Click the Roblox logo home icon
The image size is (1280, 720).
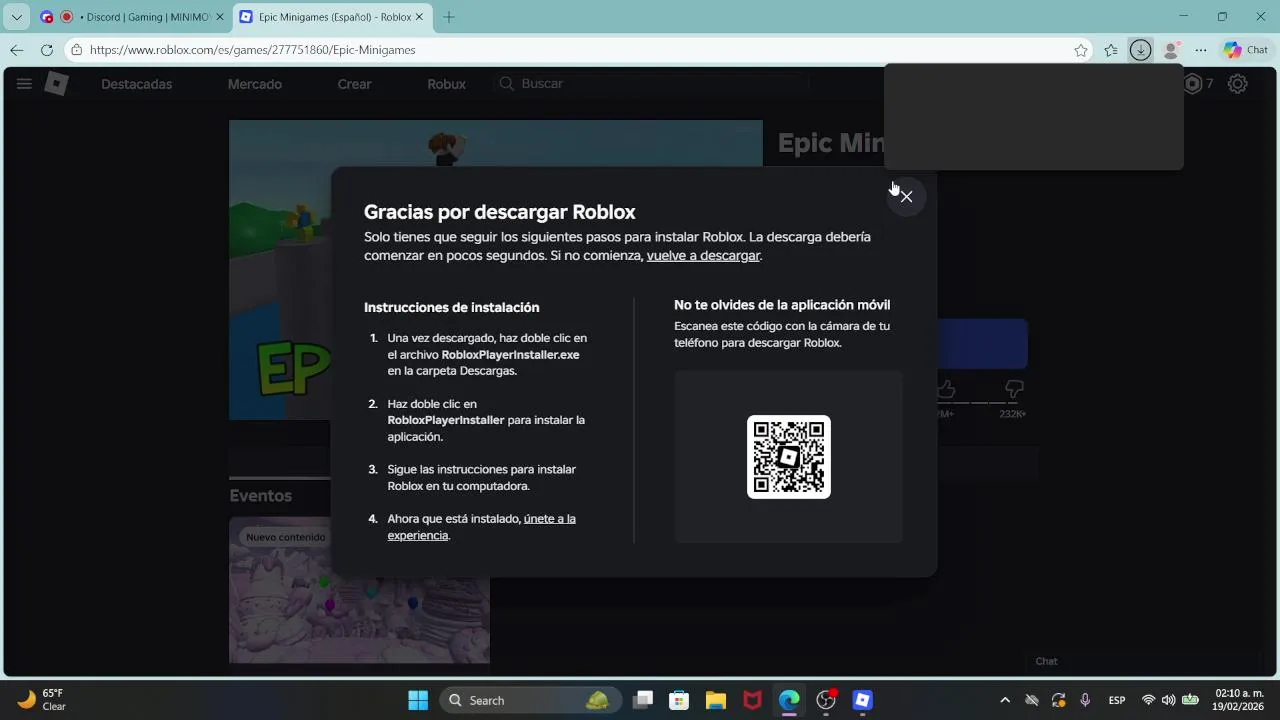(57, 84)
